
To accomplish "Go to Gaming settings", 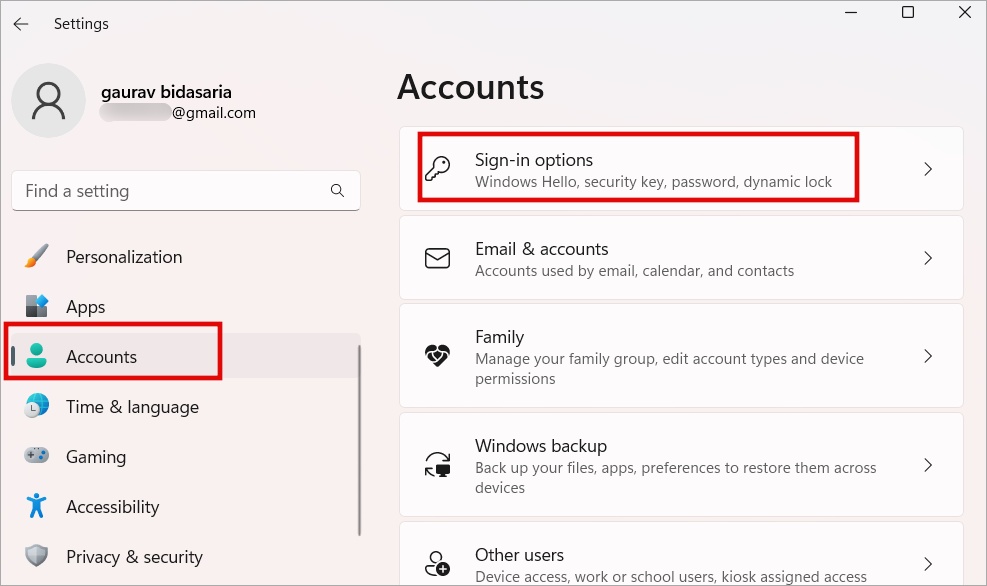I will coord(186,456).
